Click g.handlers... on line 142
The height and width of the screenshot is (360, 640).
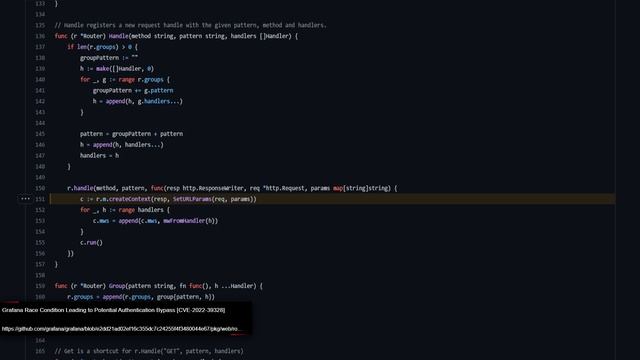pos(159,101)
